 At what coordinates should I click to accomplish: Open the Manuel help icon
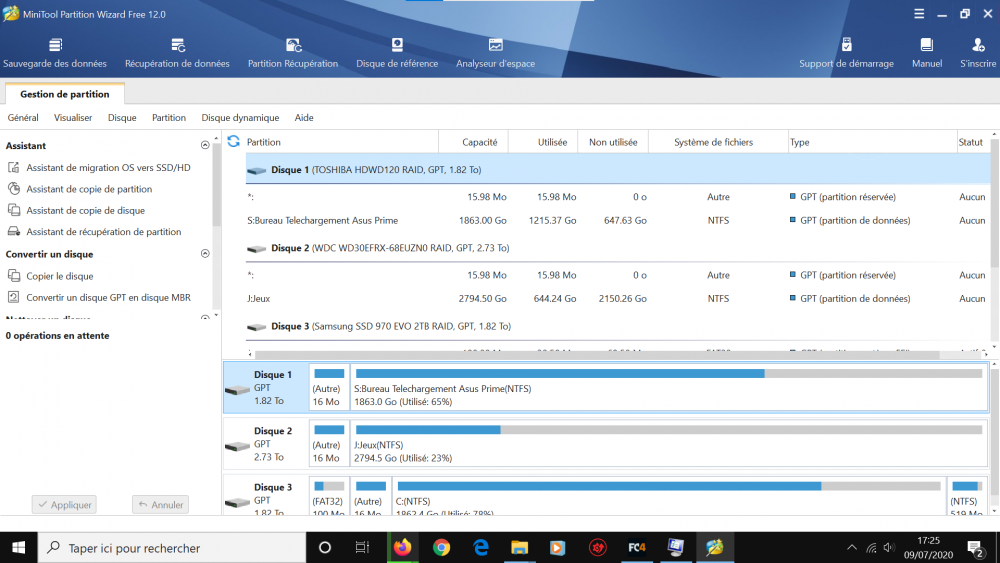click(927, 53)
